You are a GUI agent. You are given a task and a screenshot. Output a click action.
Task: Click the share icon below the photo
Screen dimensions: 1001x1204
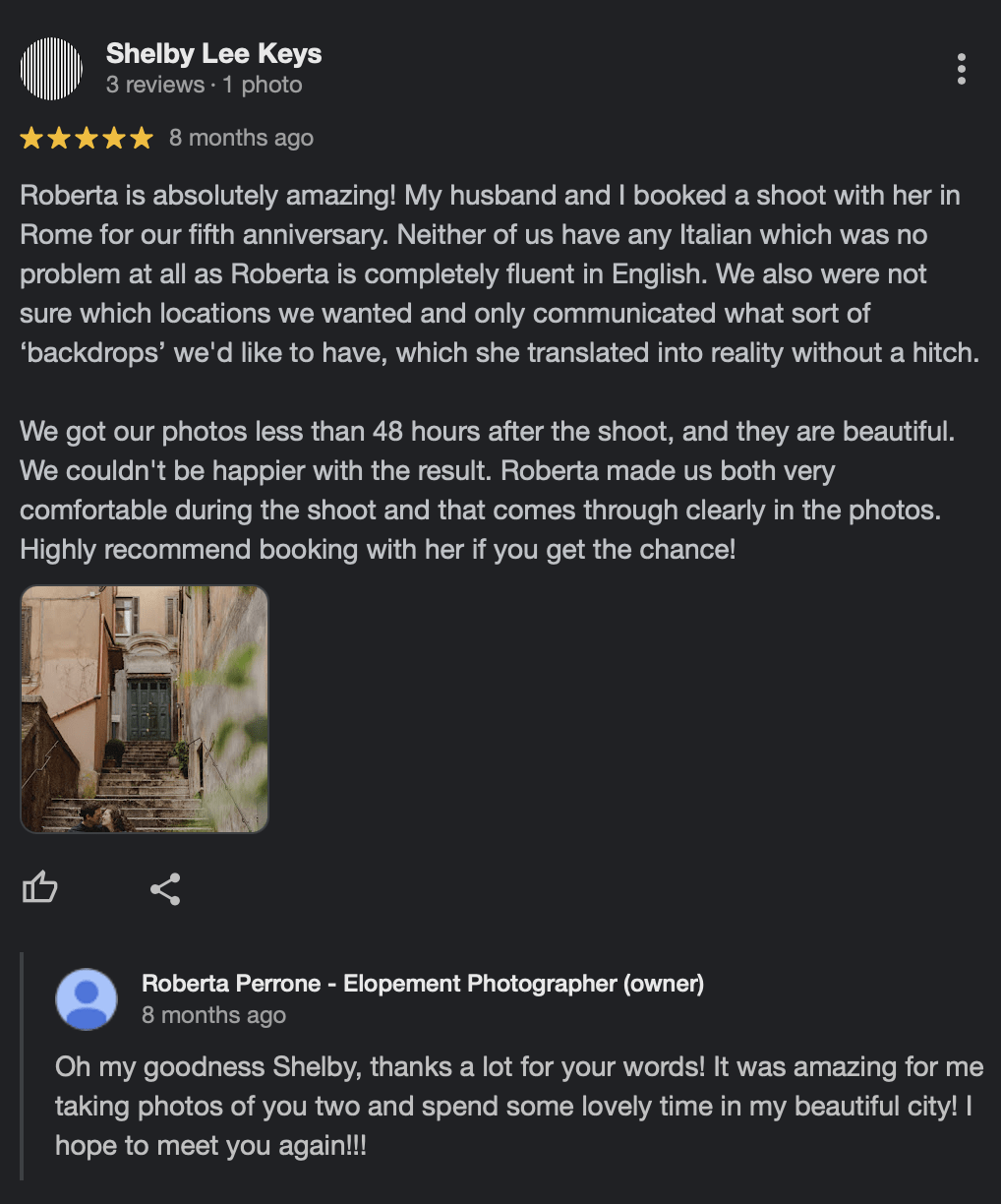point(165,889)
